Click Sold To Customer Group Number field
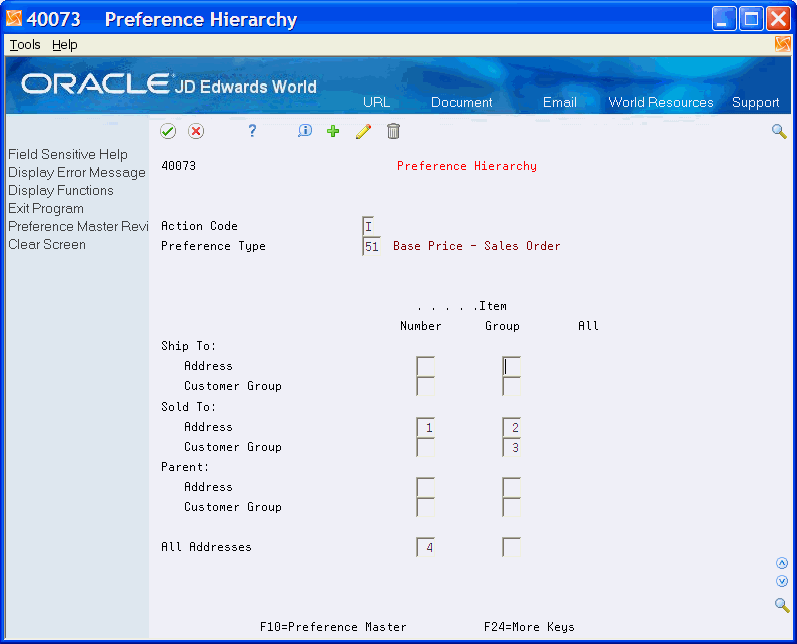Image resolution: width=797 pixels, height=644 pixels. click(425, 447)
